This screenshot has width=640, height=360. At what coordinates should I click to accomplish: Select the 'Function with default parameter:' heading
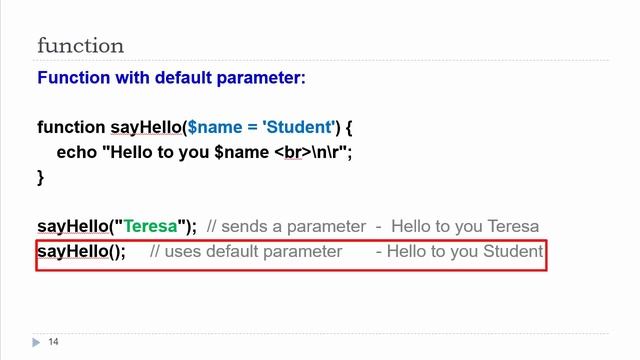(x=171, y=78)
